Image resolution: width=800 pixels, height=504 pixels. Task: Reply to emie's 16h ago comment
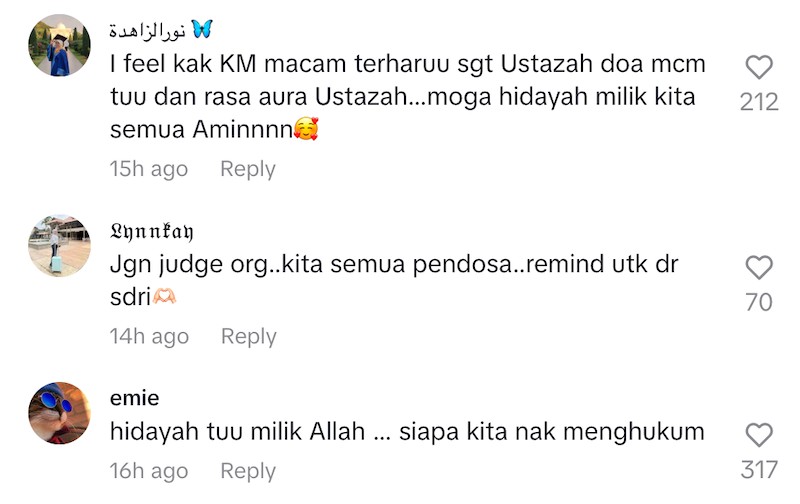click(248, 471)
